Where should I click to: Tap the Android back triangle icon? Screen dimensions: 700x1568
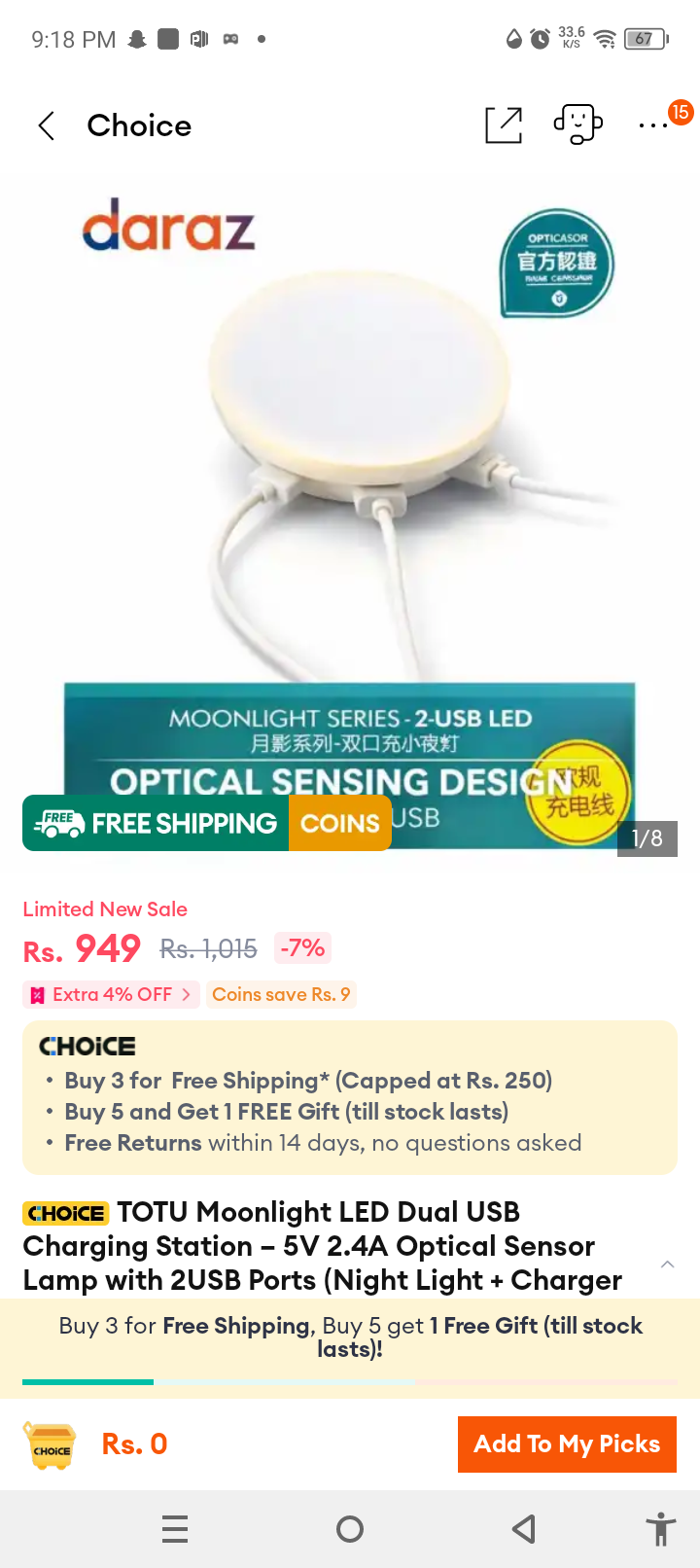[x=524, y=1529]
